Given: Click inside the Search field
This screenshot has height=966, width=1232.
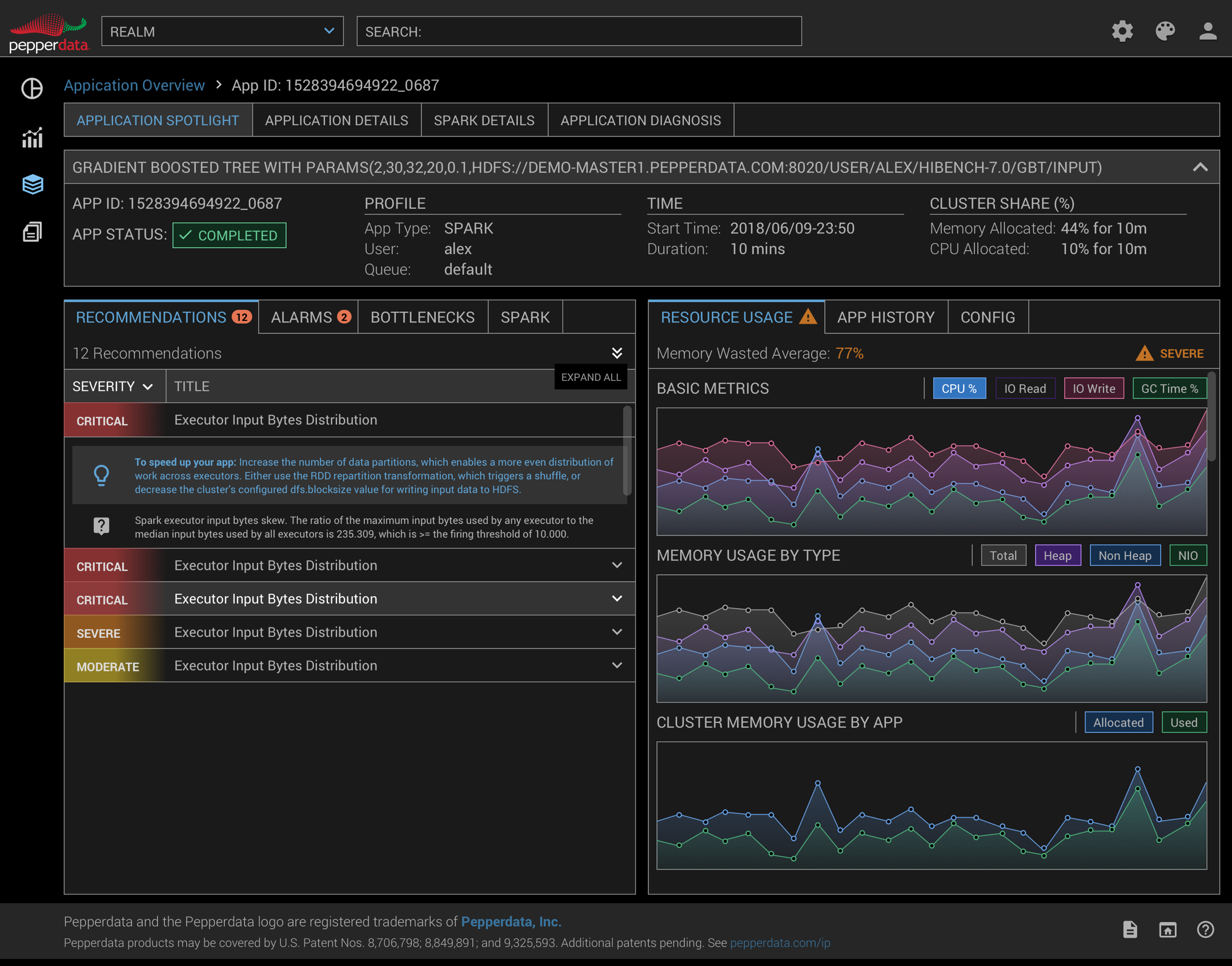Looking at the screenshot, I should coord(578,31).
